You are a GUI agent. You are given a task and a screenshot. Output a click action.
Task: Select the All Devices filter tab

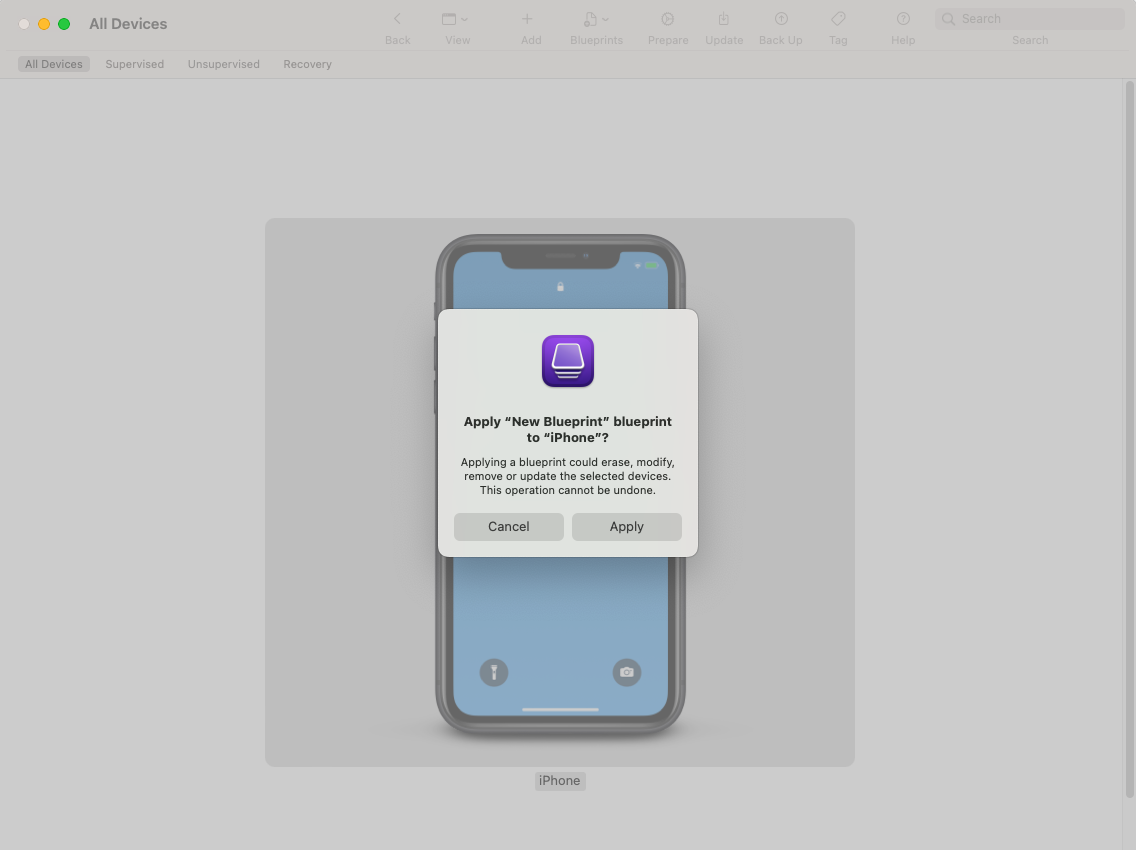(54, 64)
